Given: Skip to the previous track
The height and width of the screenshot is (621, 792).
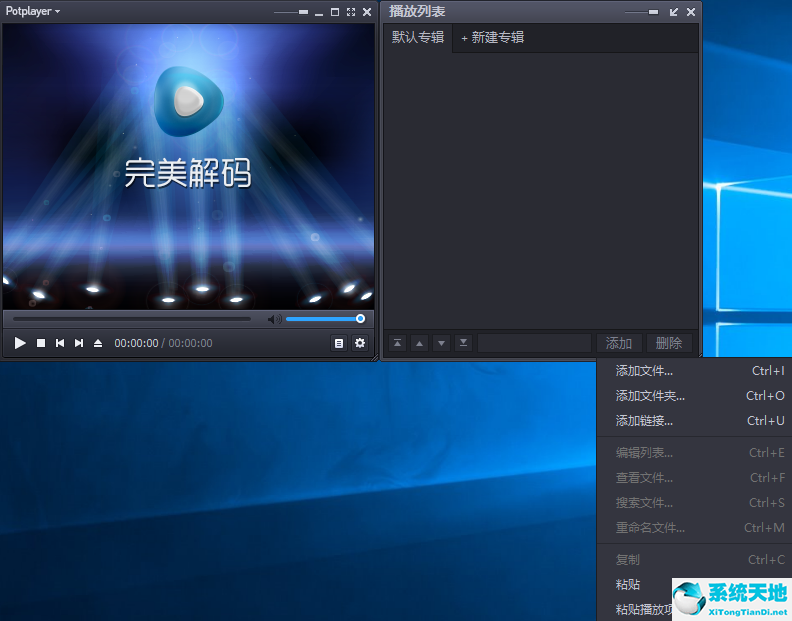Looking at the screenshot, I should pos(60,343).
